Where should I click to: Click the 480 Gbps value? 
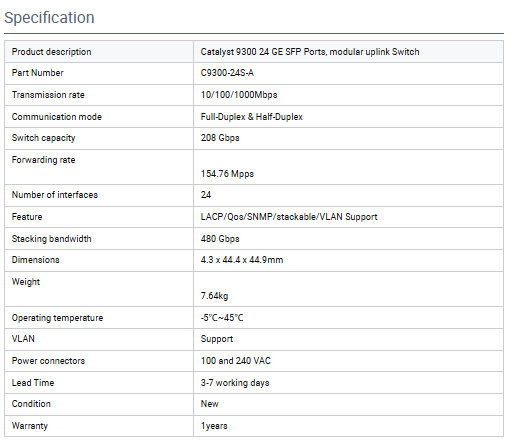220,239
